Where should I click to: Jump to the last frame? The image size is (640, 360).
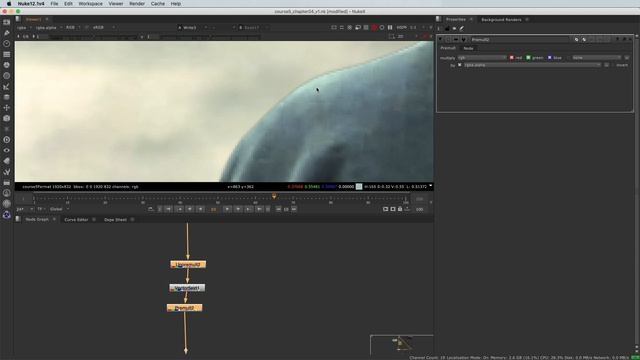(x=259, y=209)
